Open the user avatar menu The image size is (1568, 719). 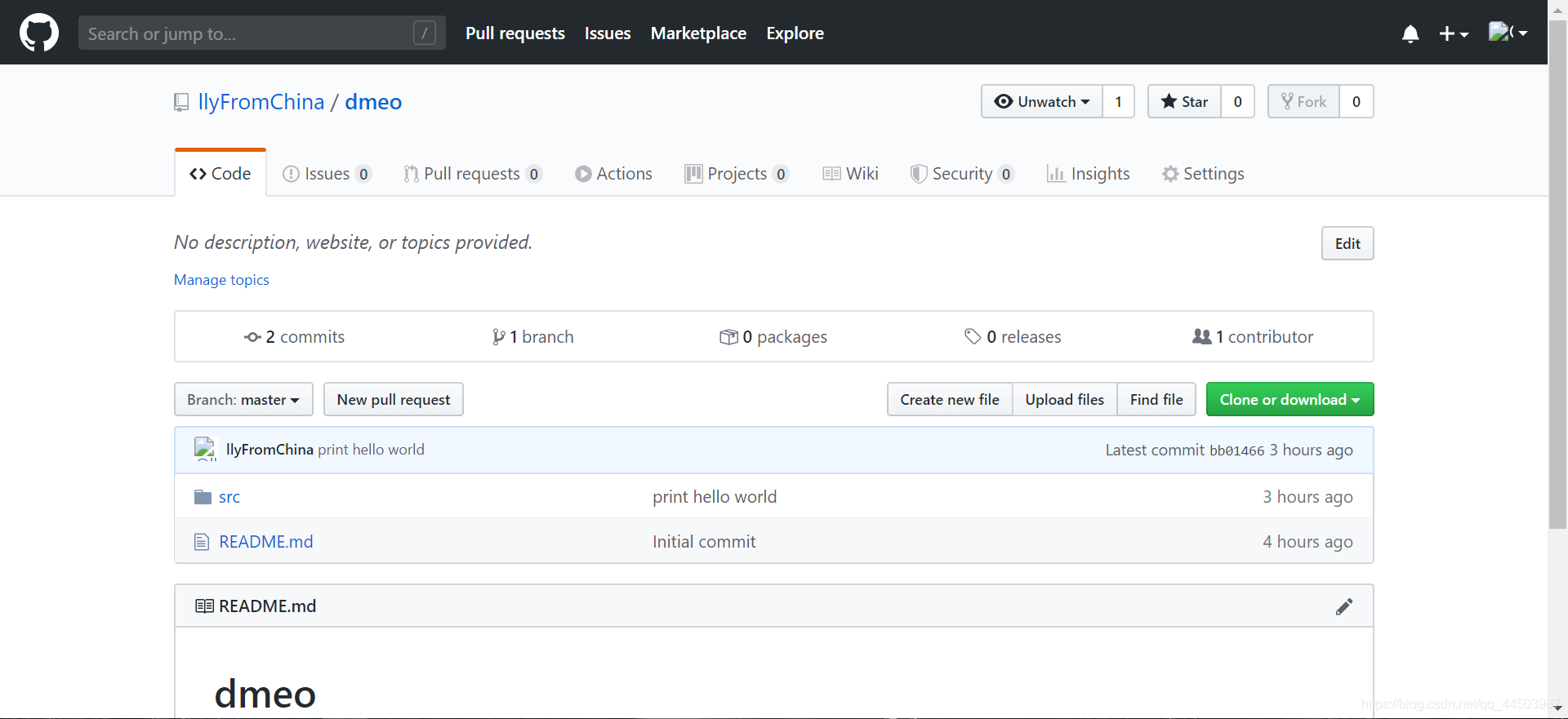click(1508, 33)
